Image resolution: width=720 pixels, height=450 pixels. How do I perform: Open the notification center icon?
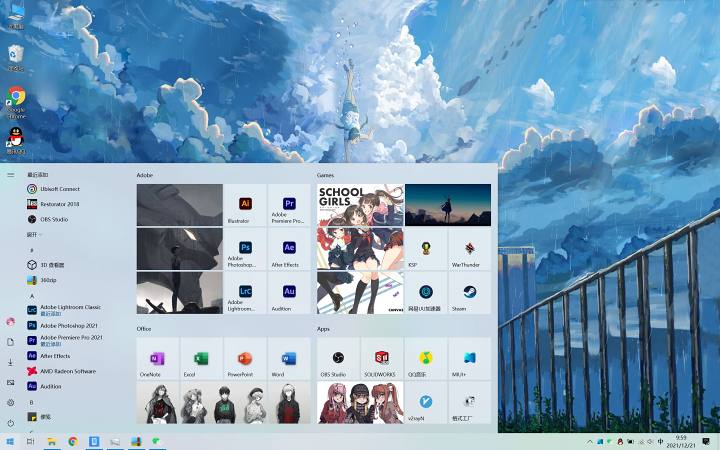coord(706,442)
